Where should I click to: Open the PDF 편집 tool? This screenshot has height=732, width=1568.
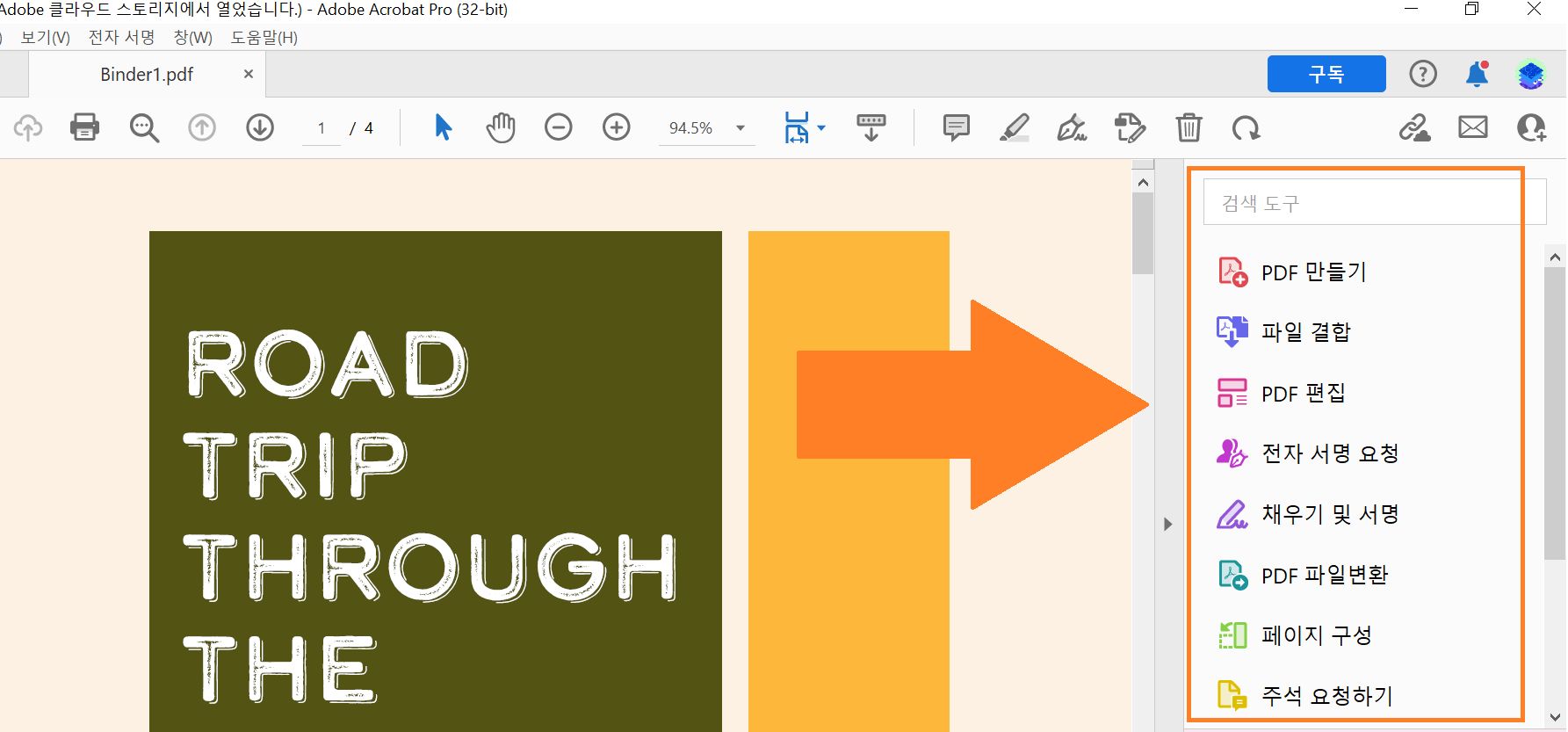1281,393
